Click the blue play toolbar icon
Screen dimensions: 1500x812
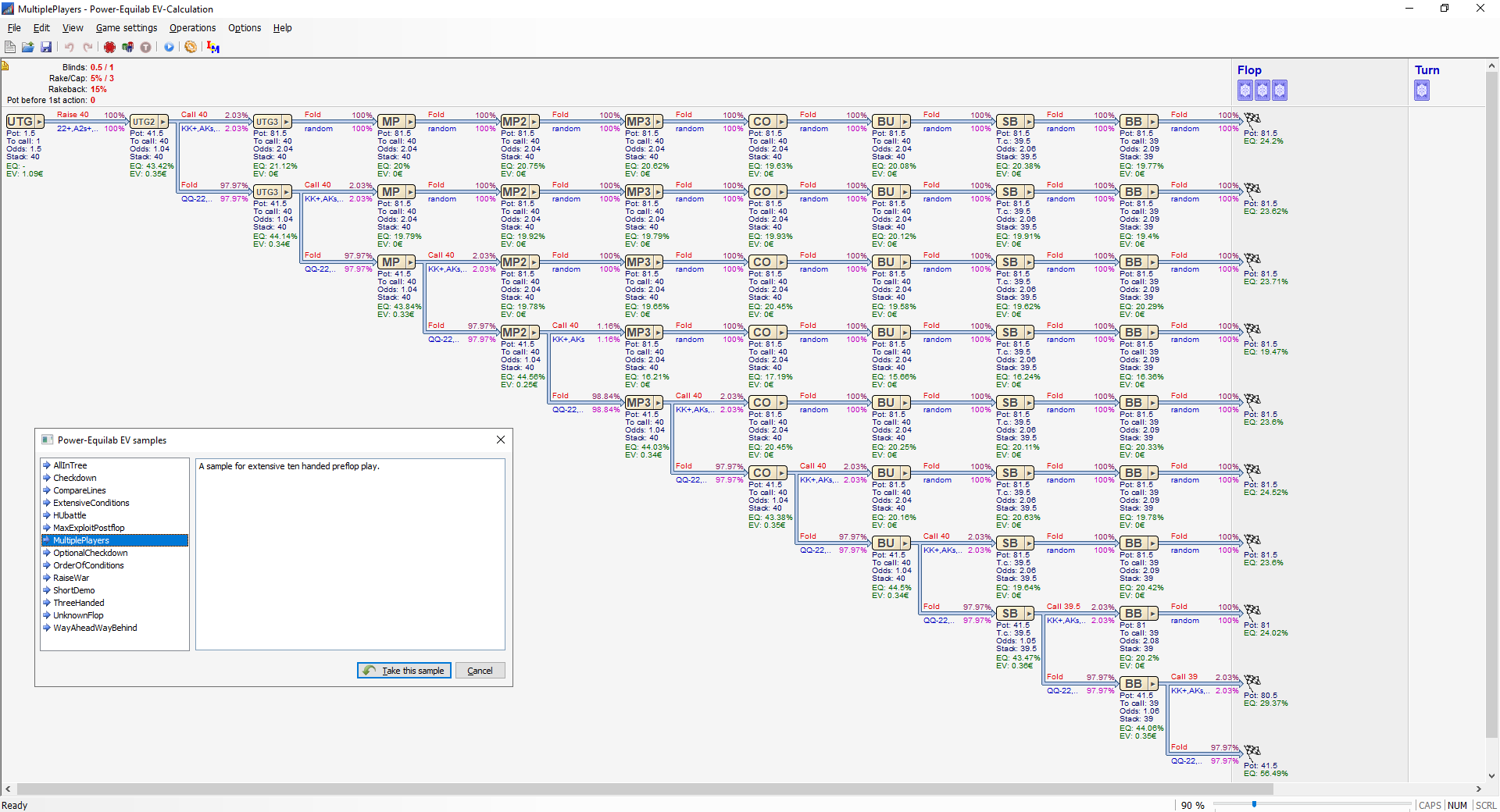(x=169, y=48)
